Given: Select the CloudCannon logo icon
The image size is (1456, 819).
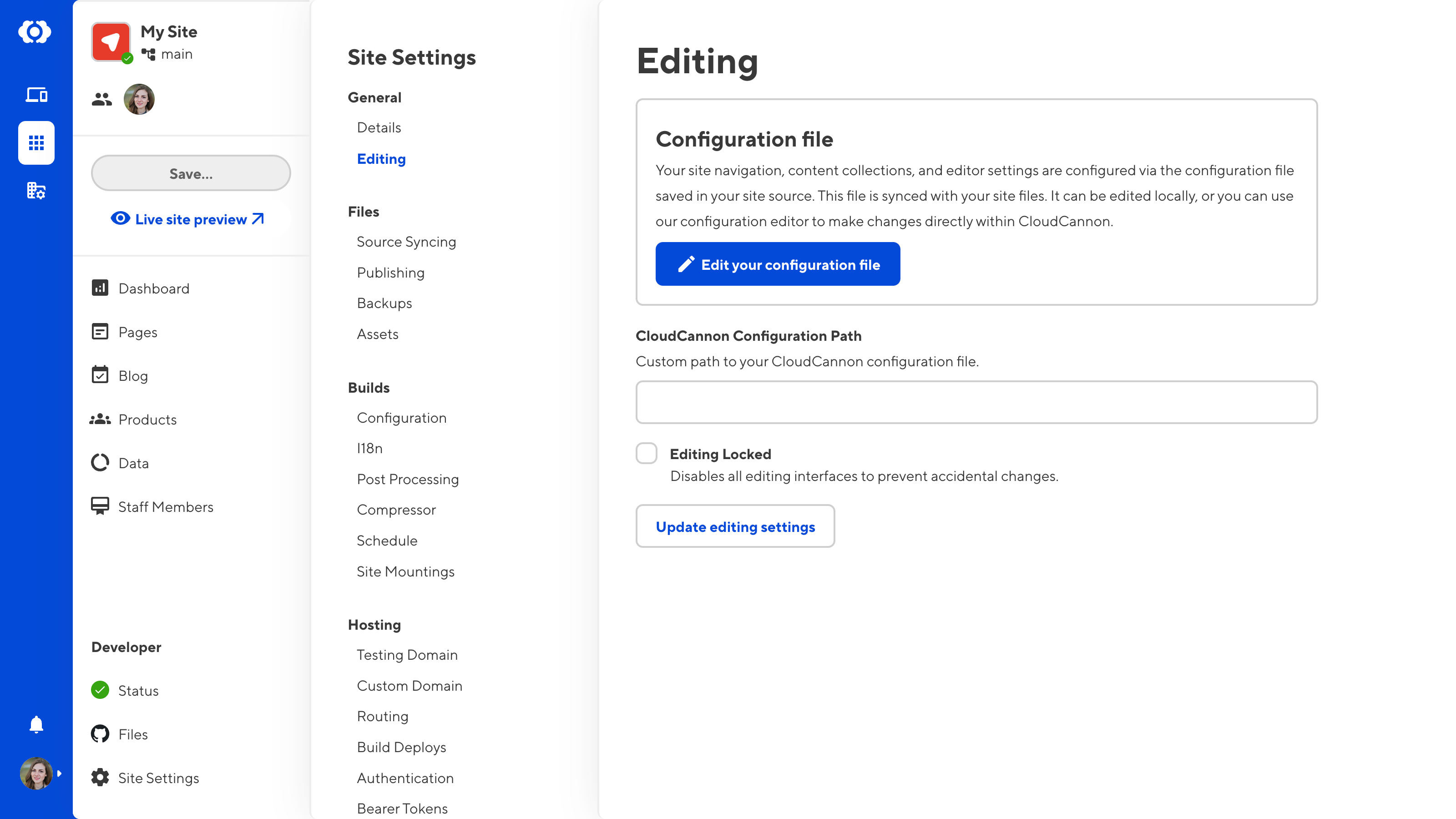Looking at the screenshot, I should (x=36, y=31).
